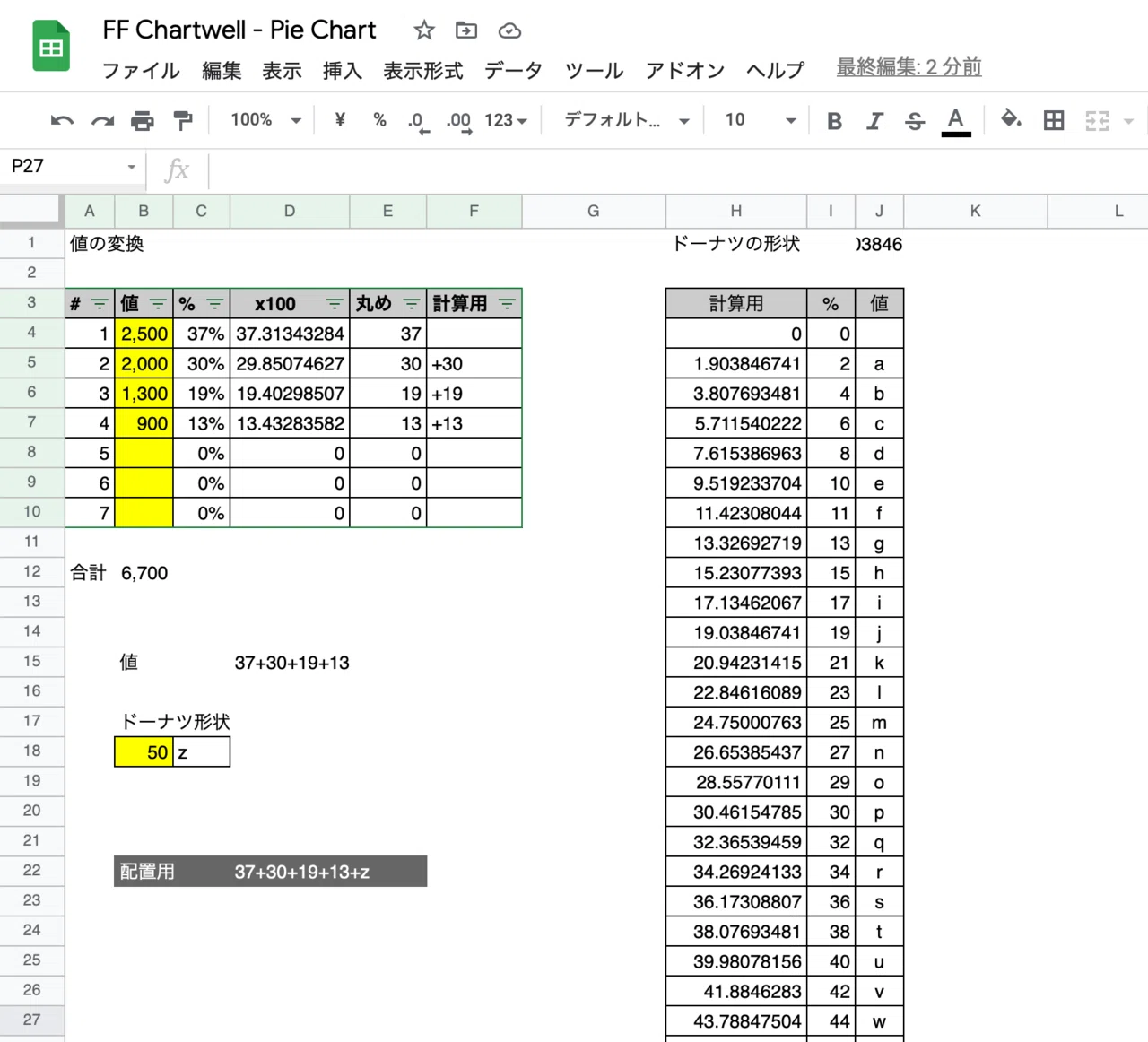Open the ヘルプ menu
Viewport: 1148px width, 1042px height.
point(776,70)
